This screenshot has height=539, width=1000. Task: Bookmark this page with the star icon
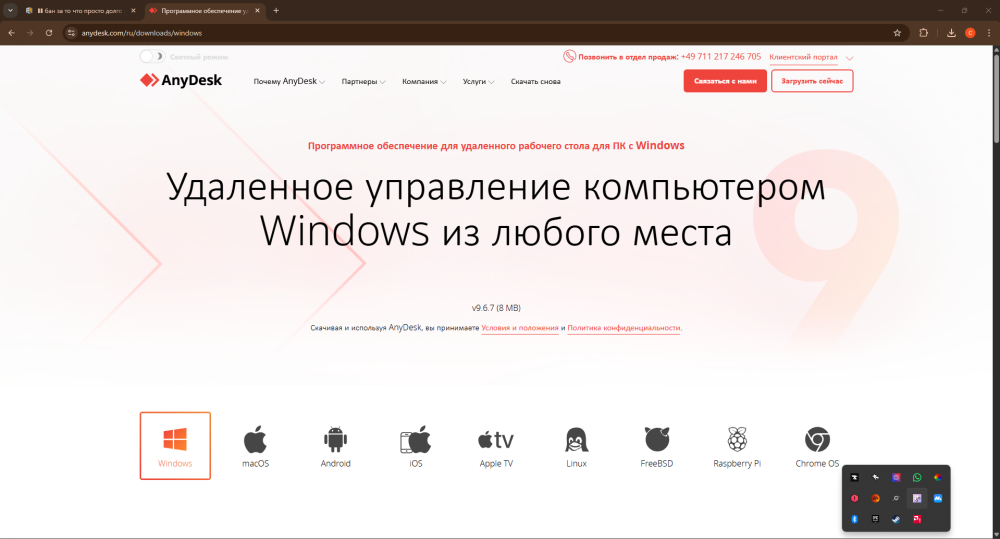[897, 33]
